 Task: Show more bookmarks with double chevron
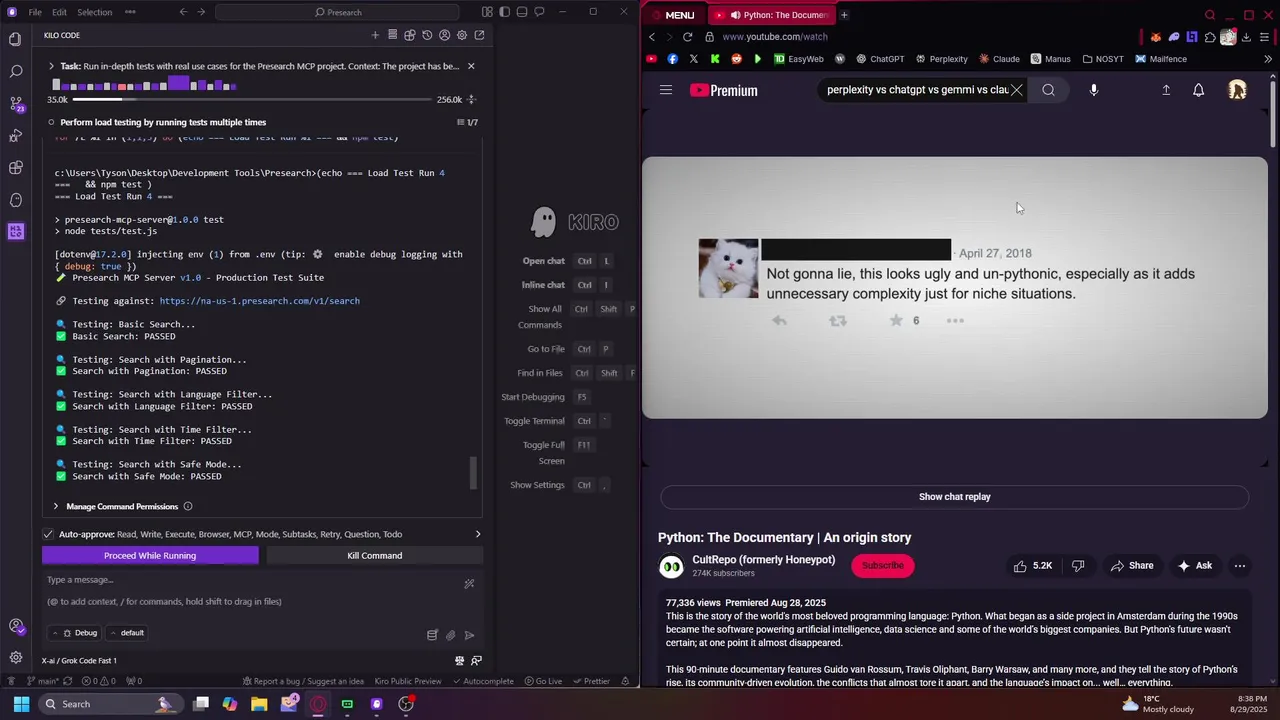point(1268,59)
